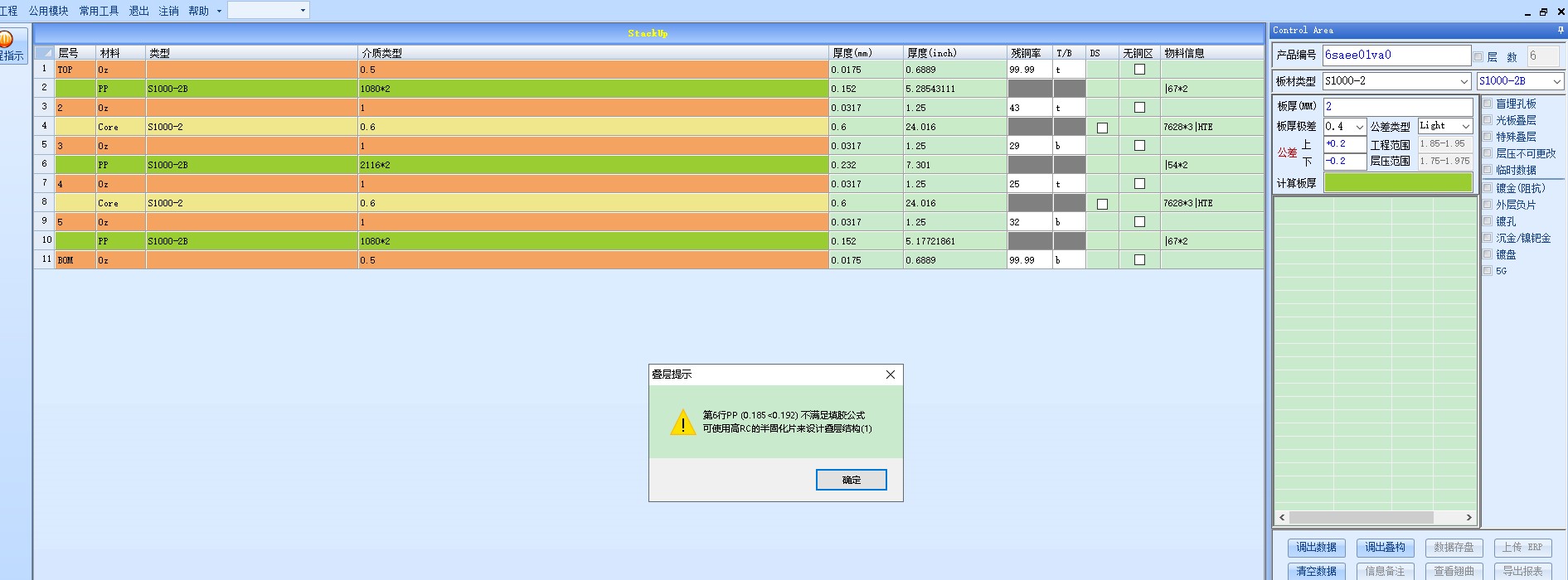
Task: Enable the 外层负片 checkbox
Action: pyautogui.click(x=1488, y=205)
